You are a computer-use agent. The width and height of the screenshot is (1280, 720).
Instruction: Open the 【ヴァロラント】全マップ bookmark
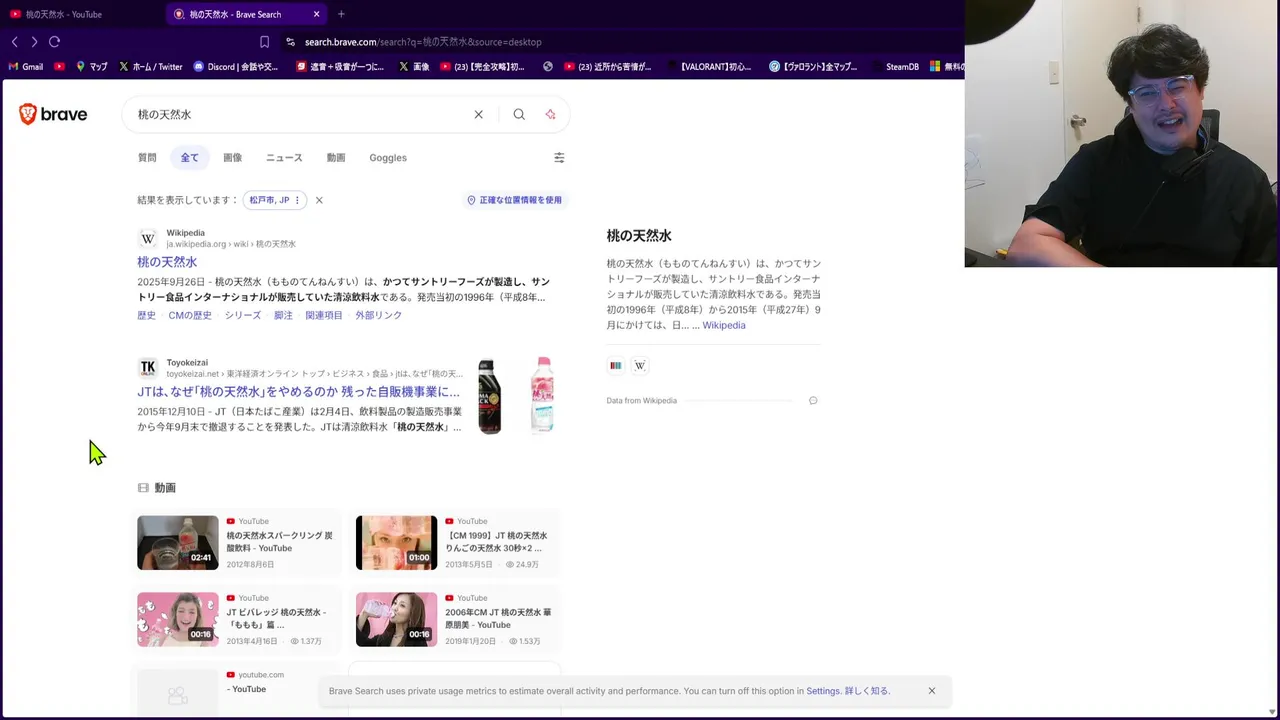tap(813, 67)
